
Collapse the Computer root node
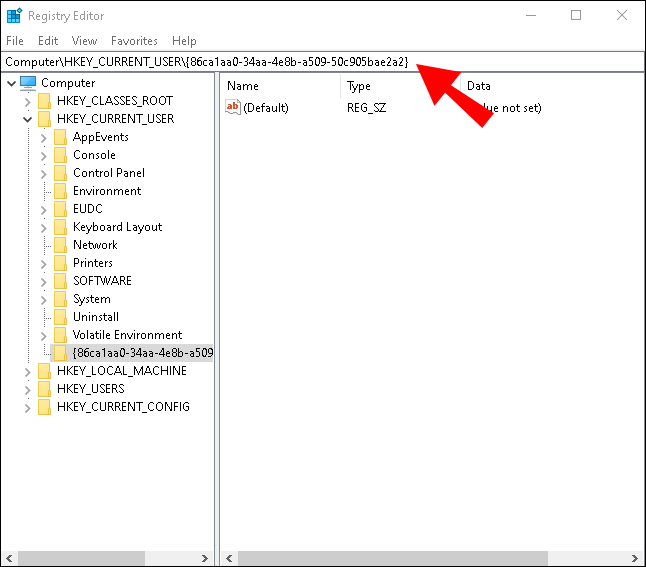[12, 83]
